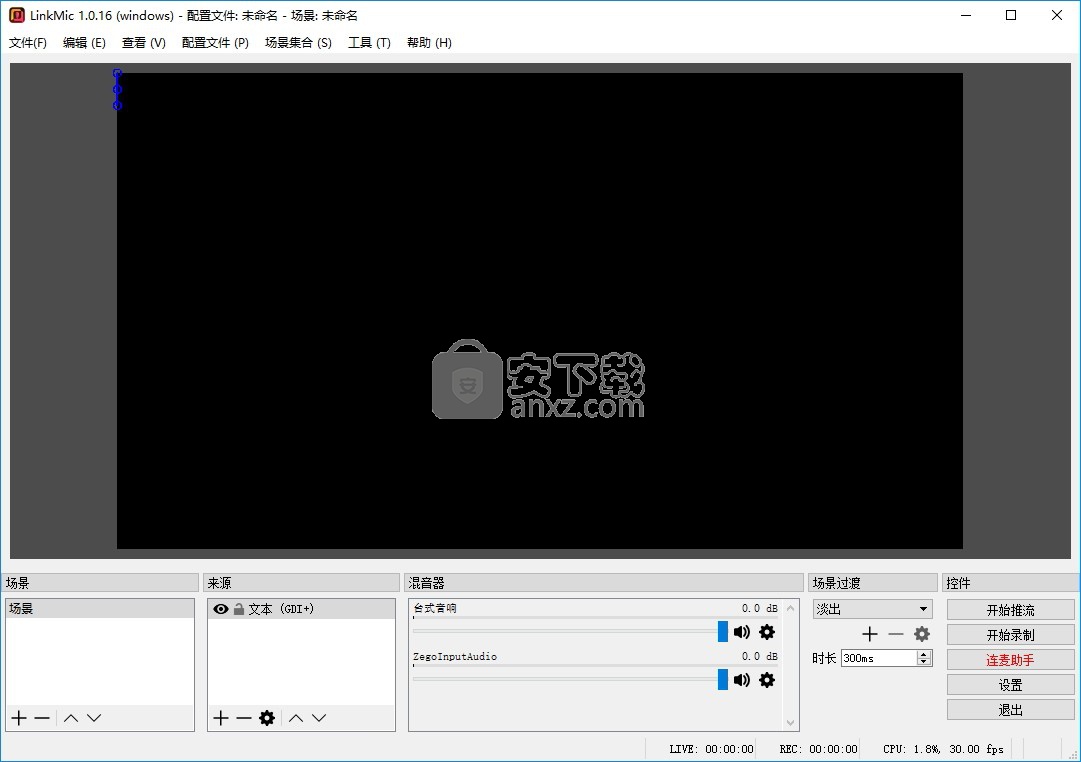This screenshot has height=762, width=1081.
Task: Click the CPU: 1.8%, 30.00 fps status
Action: click(943, 749)
